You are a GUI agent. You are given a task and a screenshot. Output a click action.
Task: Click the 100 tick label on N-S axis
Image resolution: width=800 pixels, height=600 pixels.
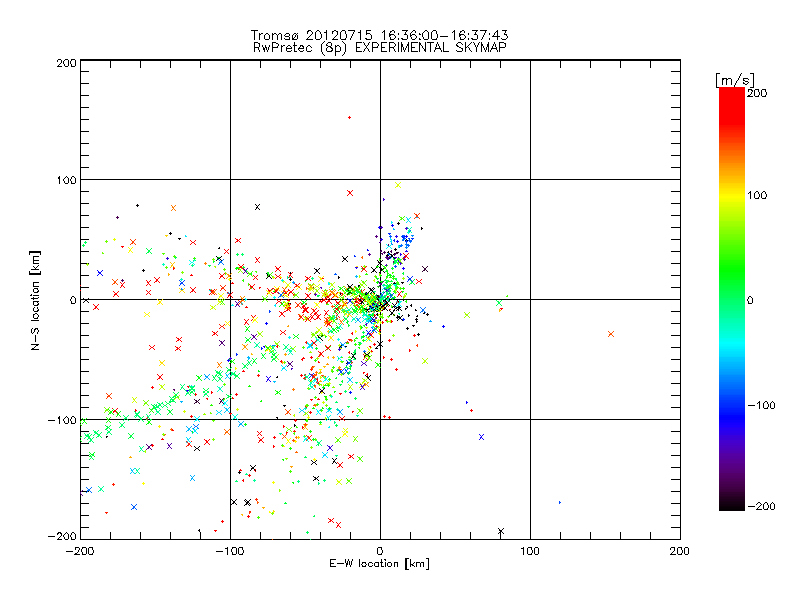pos(67,180)
